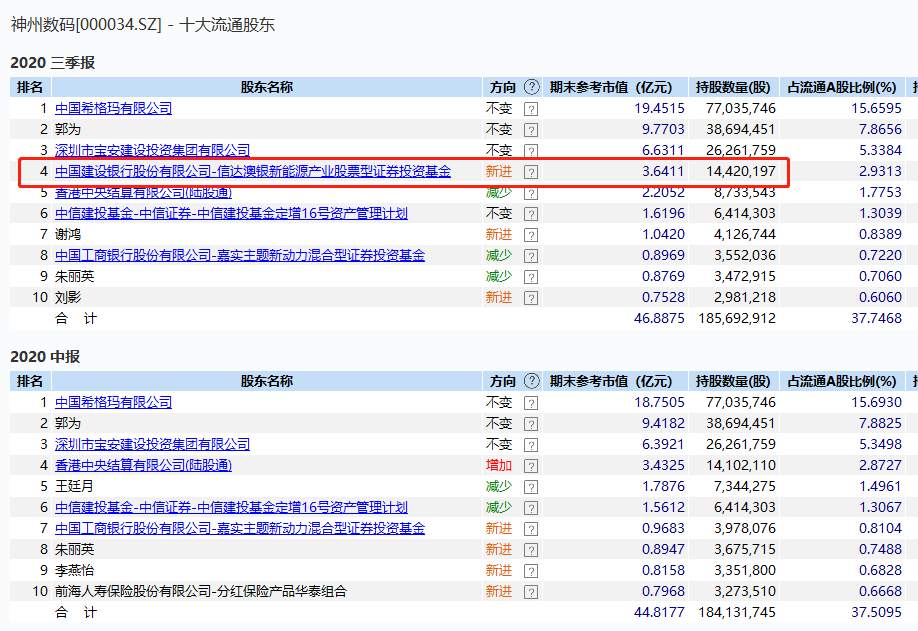918x631 pixels.
Task: Click total share count 185,692,912
Action: 737,319
